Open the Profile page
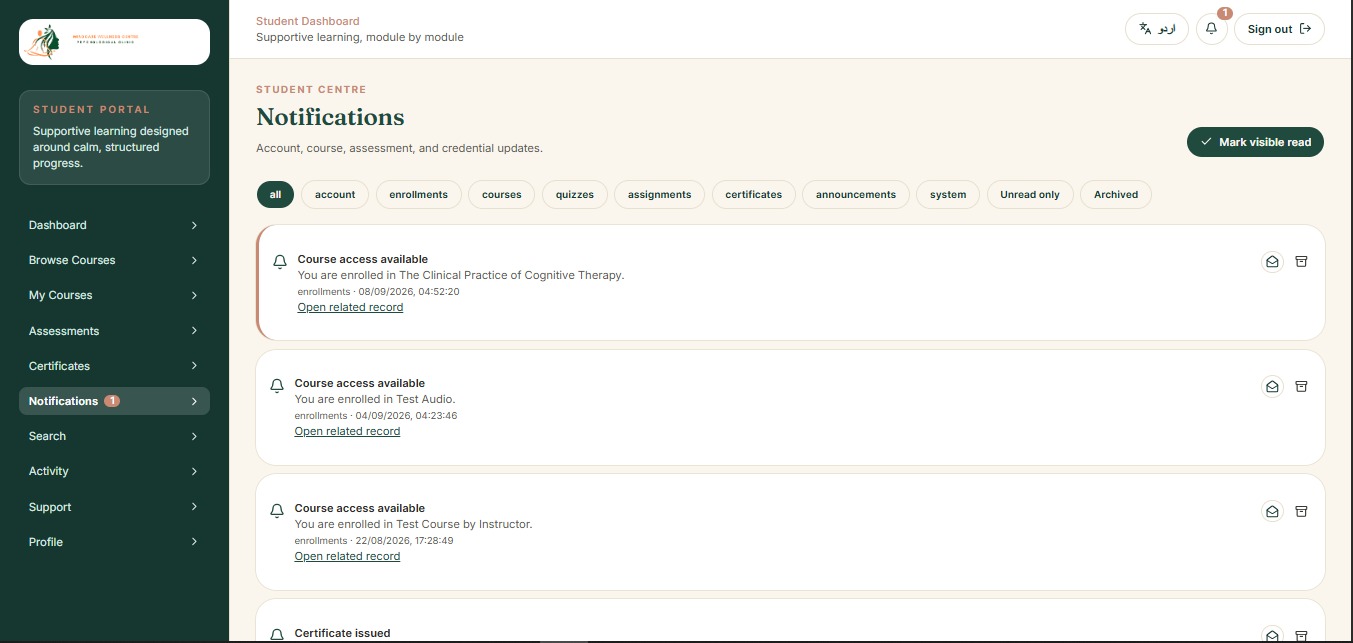Viewport: 1353px width, 643px height. coord(114,542)
